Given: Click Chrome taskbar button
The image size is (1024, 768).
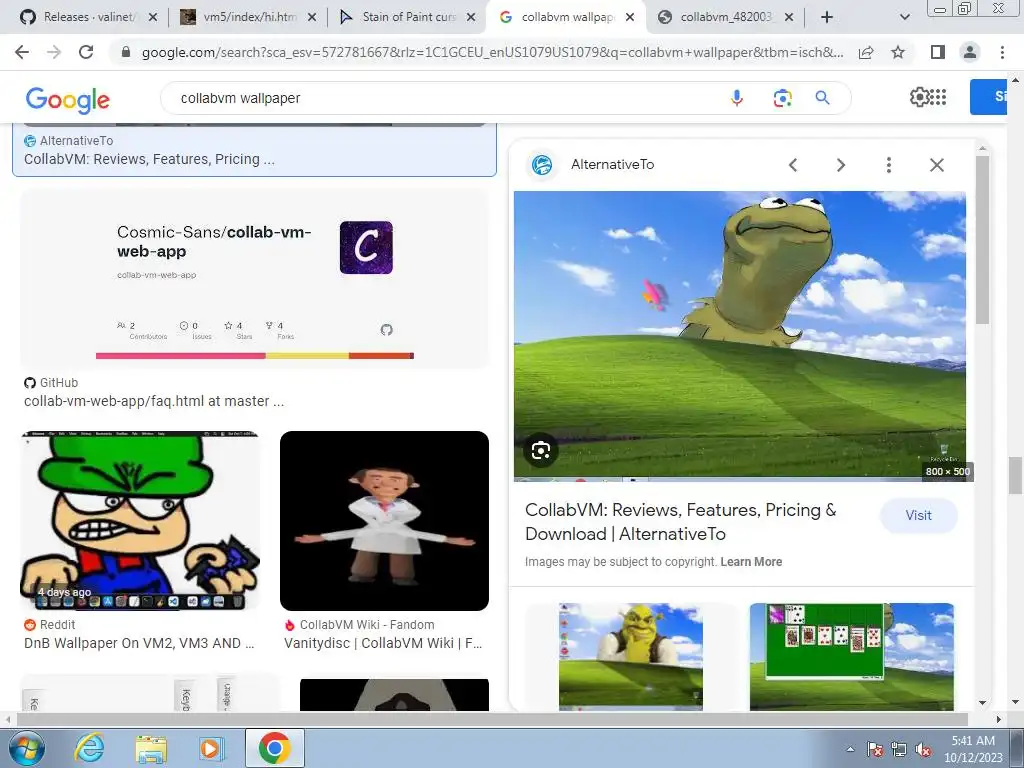Looking at the screenshot, I should 274,748.
